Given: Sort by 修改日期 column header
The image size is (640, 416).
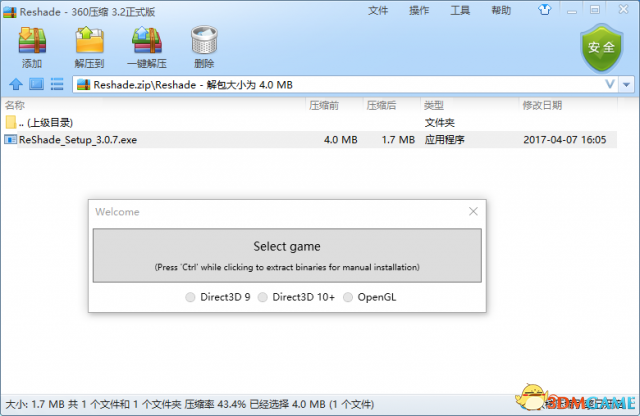Looking at the screenshot, I should pyautogui.click(x=568, y=105).
